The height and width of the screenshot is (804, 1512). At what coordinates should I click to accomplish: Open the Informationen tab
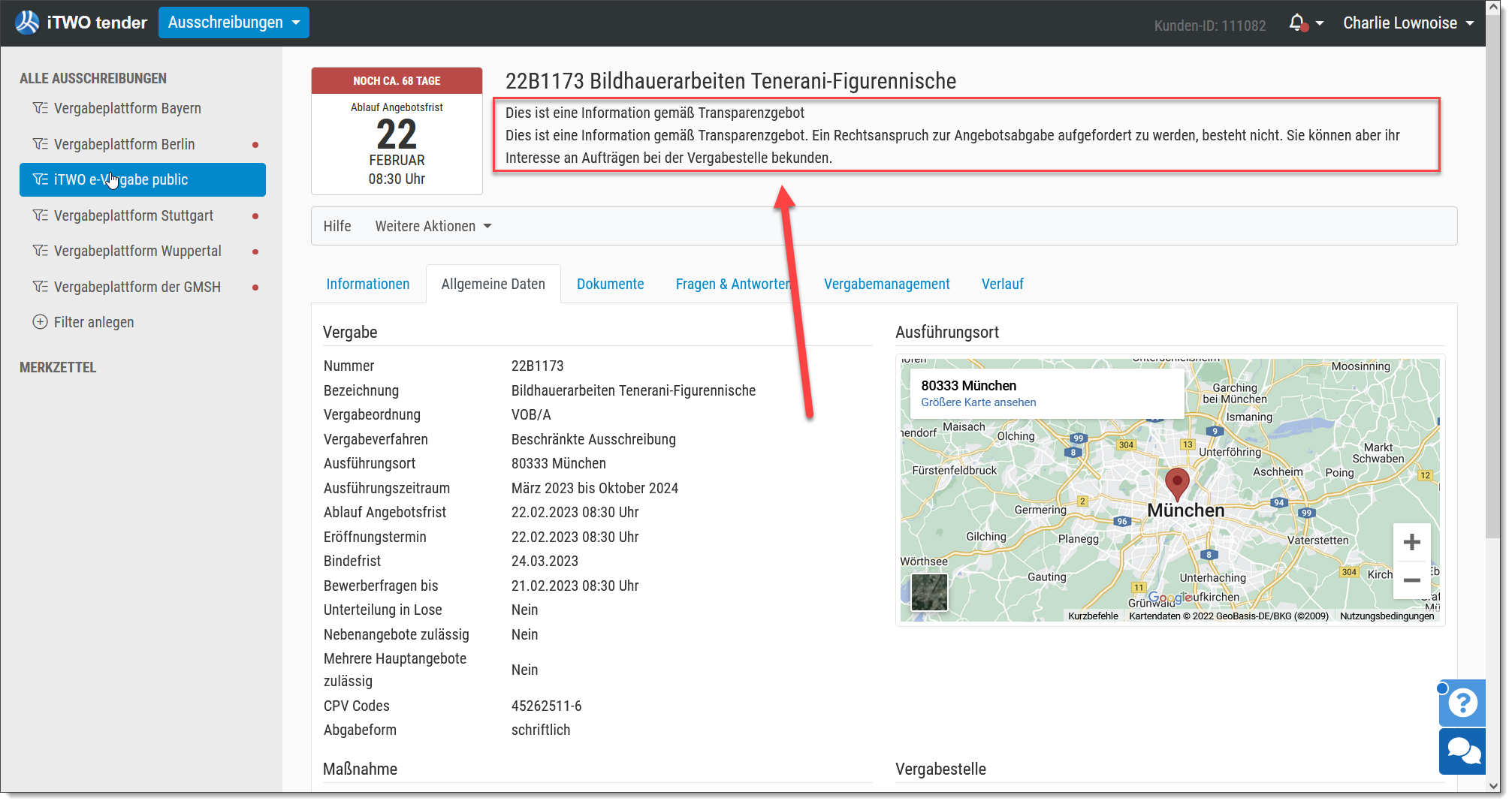pyautogui.click(x=368, y=284)
